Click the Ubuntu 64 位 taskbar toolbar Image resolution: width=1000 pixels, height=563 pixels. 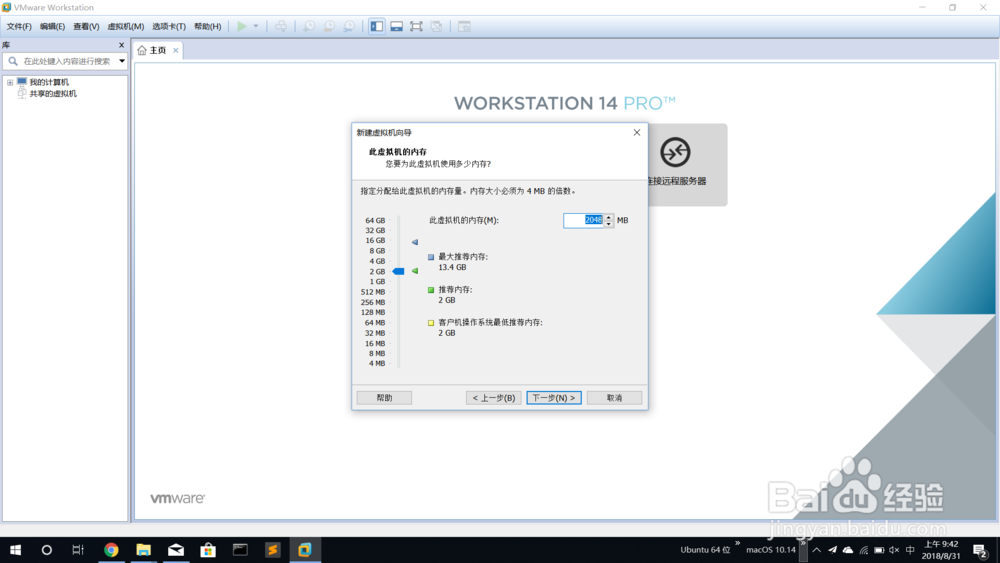(x=705, y=550)
